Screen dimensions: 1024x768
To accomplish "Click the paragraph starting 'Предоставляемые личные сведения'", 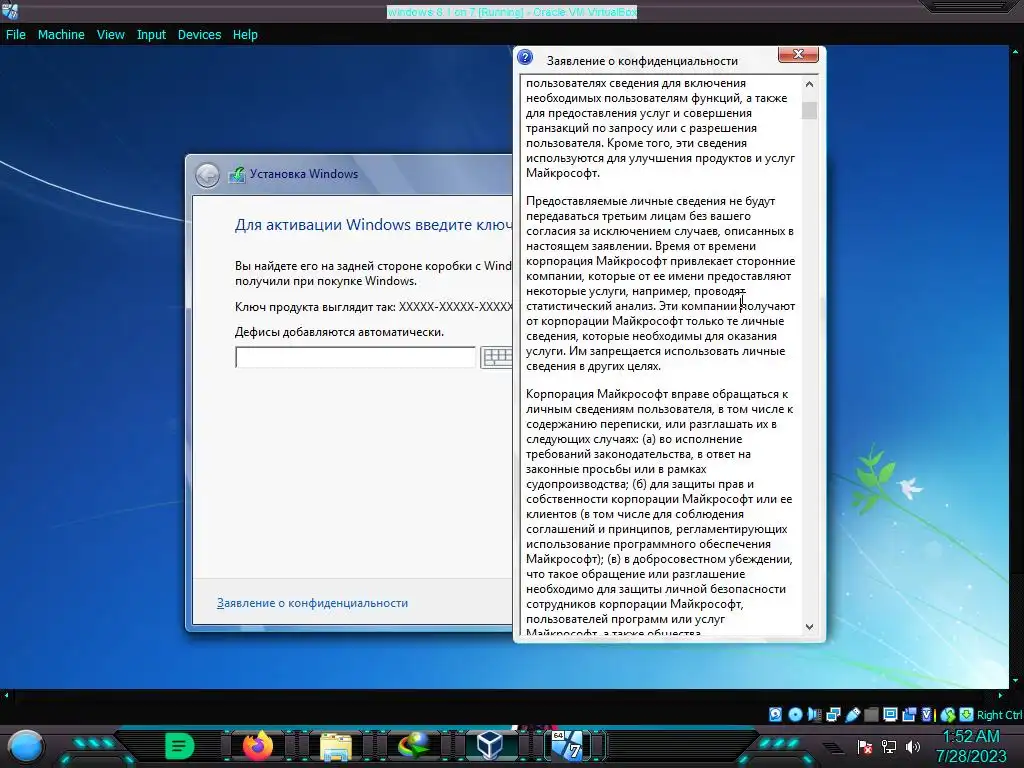I will [660, 283].
